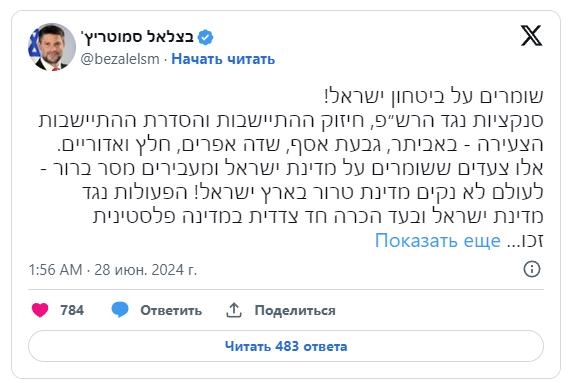This screenshot has height=383, width=571.
Task: Click the tweet's first line שומרים על ביטחון ישראל
Action: pyautogui.click(x=434, y=96)
